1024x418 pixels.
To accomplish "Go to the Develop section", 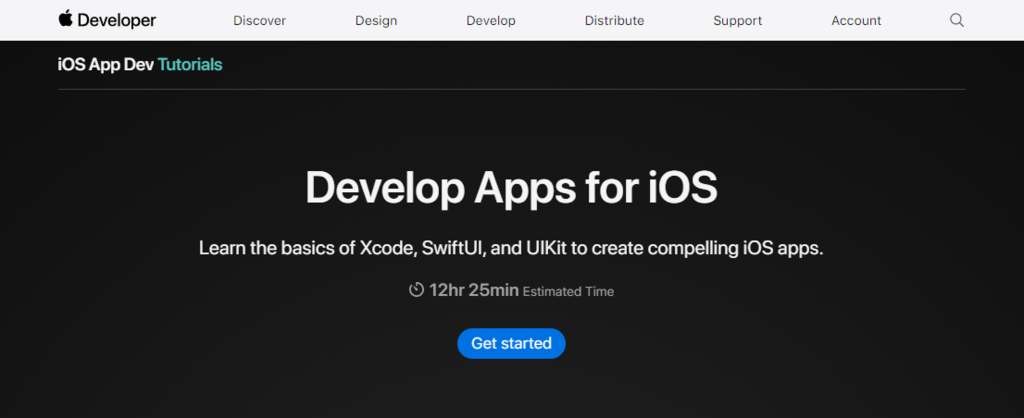I will [491, 21].
